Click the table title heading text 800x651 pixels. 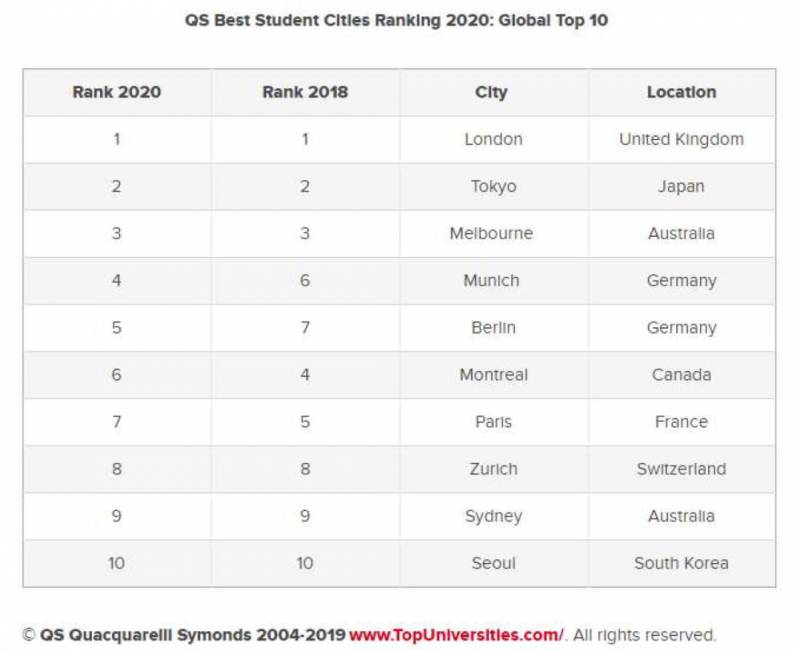pos(397,20)
